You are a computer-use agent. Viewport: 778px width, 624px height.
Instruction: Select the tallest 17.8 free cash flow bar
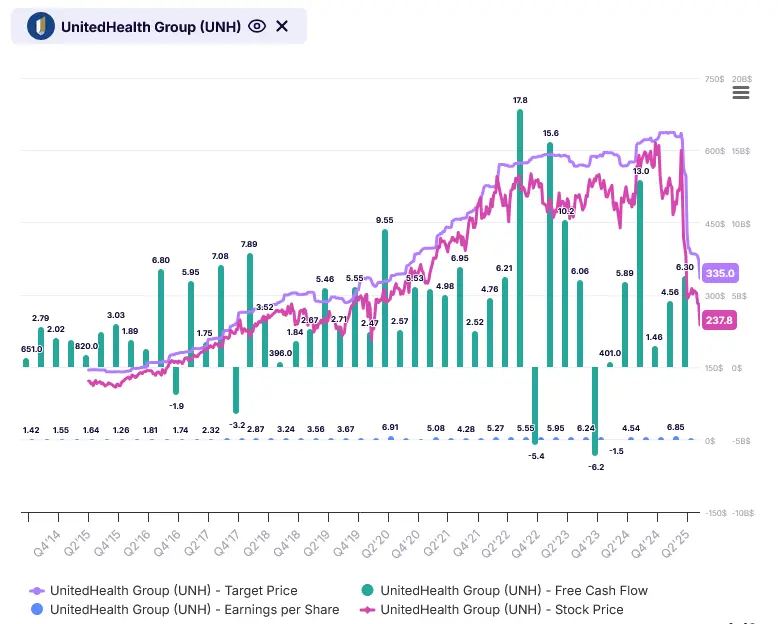(x=520, y=239)
